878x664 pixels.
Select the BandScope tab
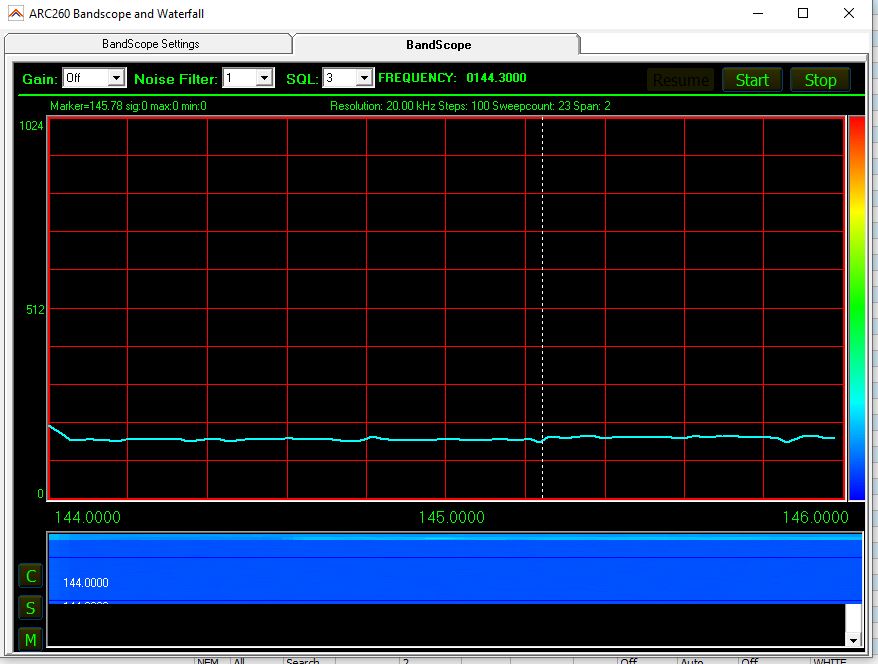[x=437, y=45]
